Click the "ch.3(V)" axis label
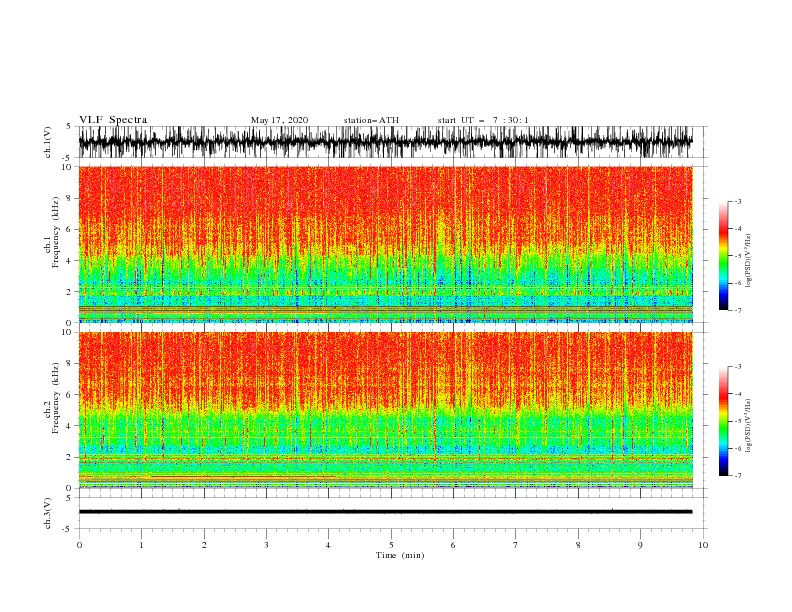This screenshot has width=792, height=612. point(48,513)
